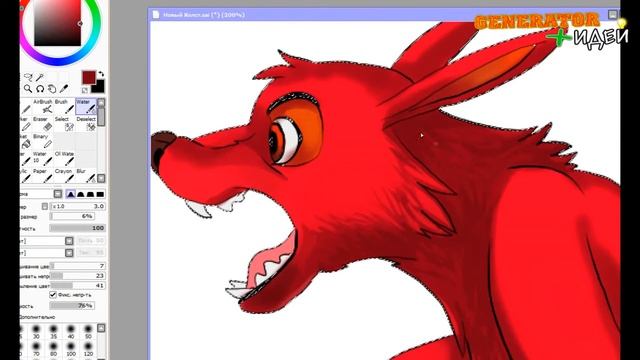Select brush size preset 35

(53, 331)
